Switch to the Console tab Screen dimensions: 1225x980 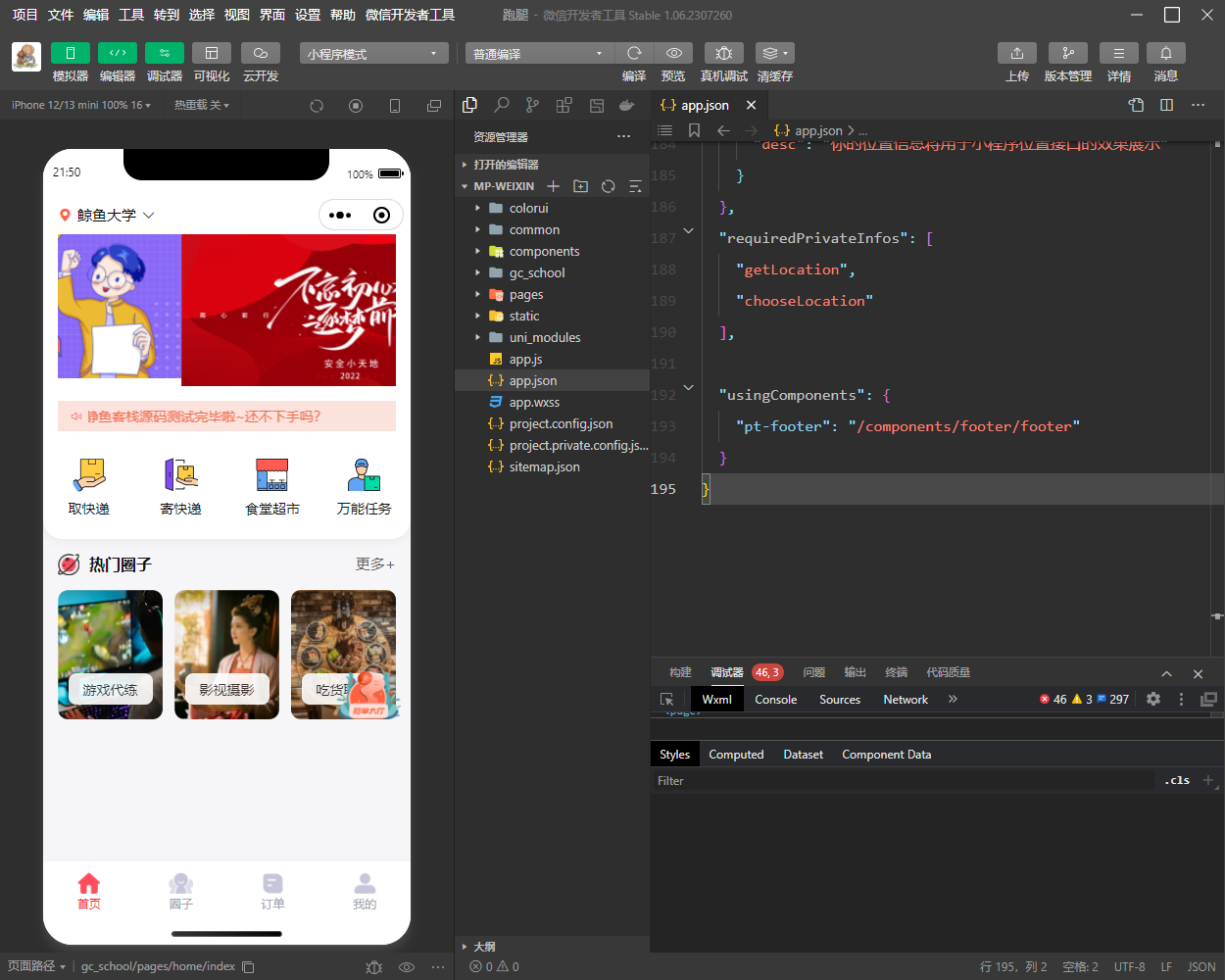(x=775, y=700)
